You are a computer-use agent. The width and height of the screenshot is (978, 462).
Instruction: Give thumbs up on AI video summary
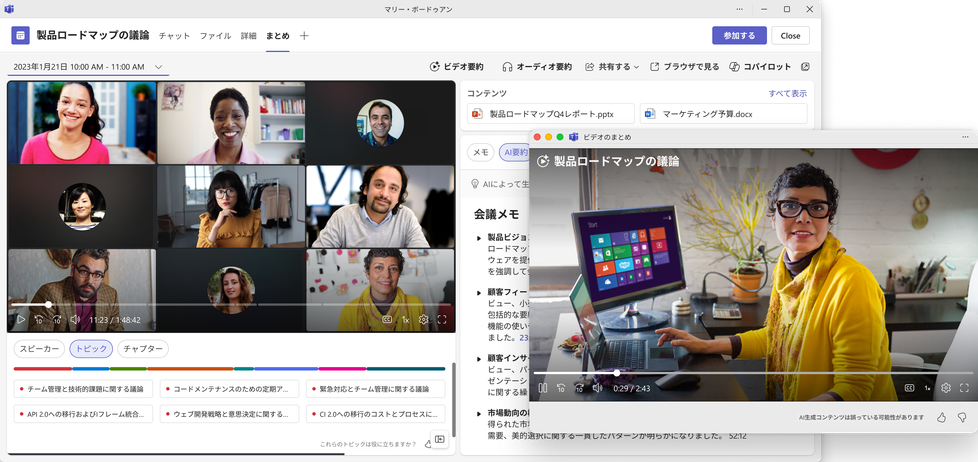pos(941,417)
